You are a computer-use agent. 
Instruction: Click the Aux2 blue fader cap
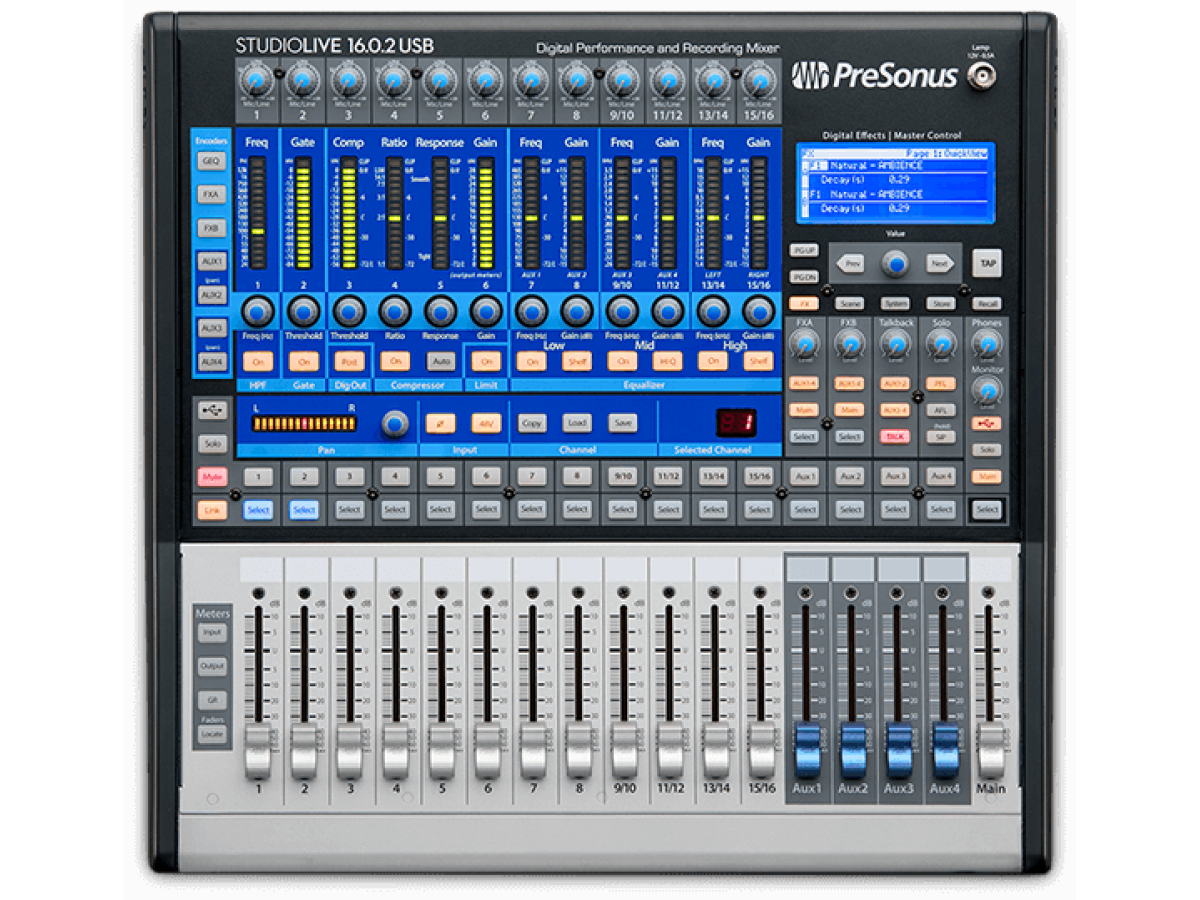coord(852,752)
